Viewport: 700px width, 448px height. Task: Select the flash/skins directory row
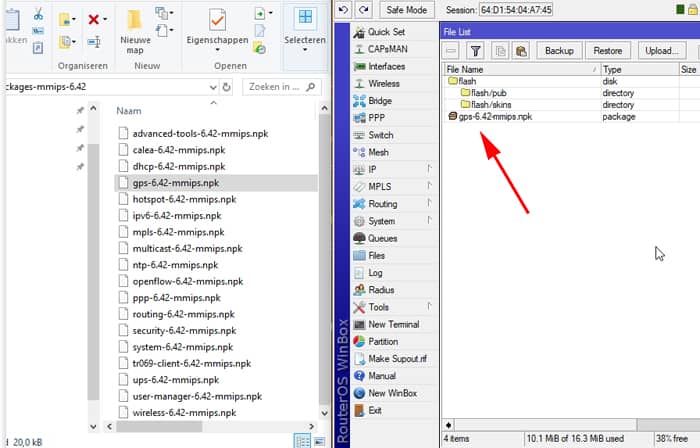(571, 104)
